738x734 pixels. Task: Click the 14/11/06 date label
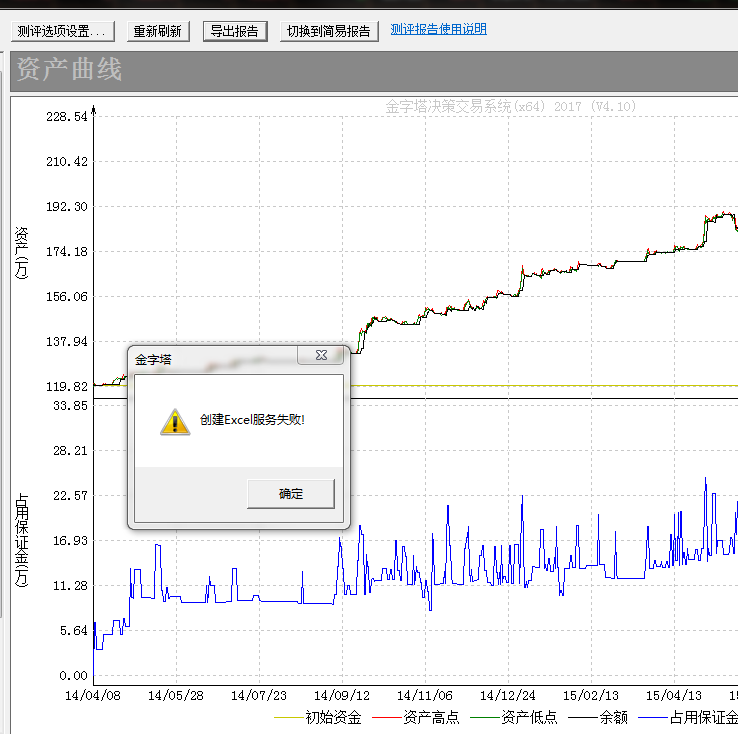click(425, 695)
